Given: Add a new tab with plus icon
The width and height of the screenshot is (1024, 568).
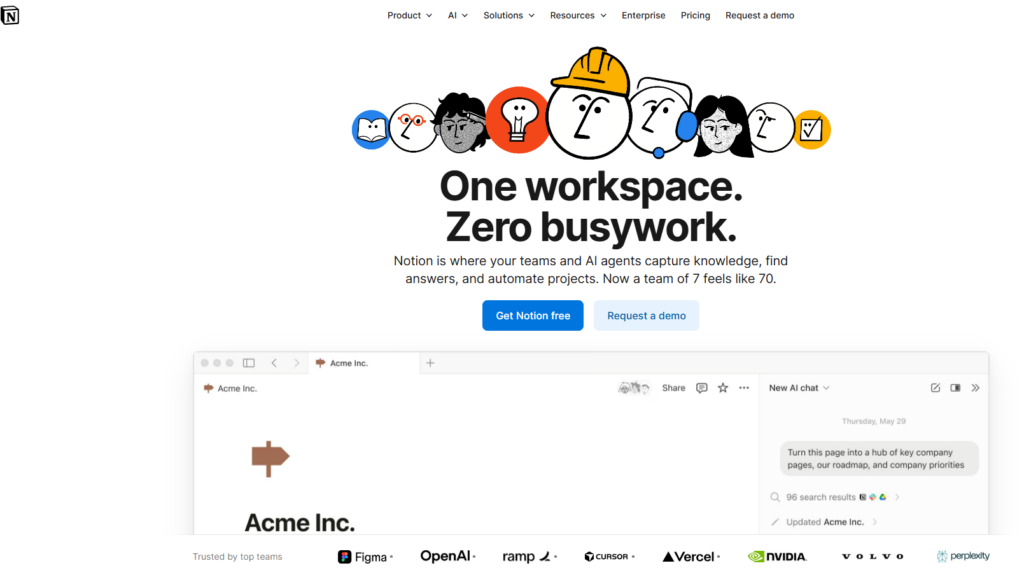Looking at the screenshot, I should point(430,363).
